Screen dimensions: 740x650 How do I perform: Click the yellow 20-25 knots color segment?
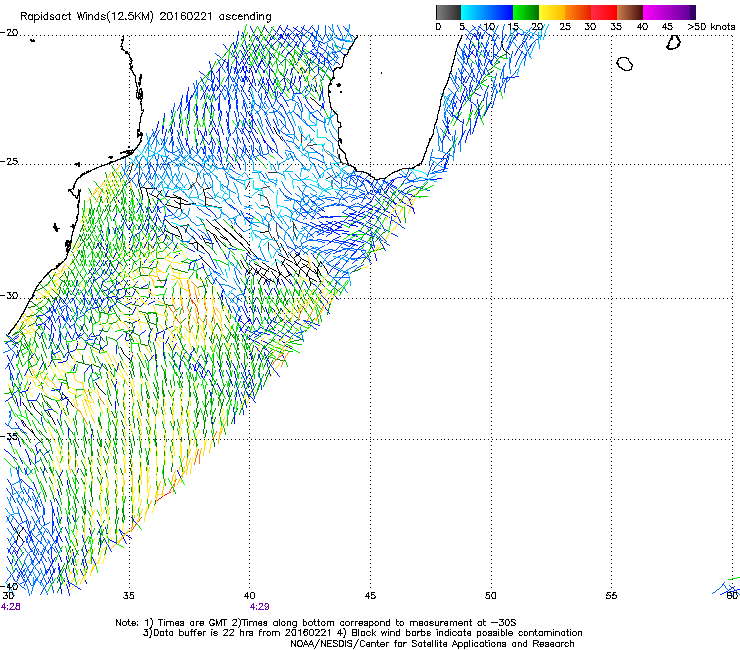coord(552,12)
